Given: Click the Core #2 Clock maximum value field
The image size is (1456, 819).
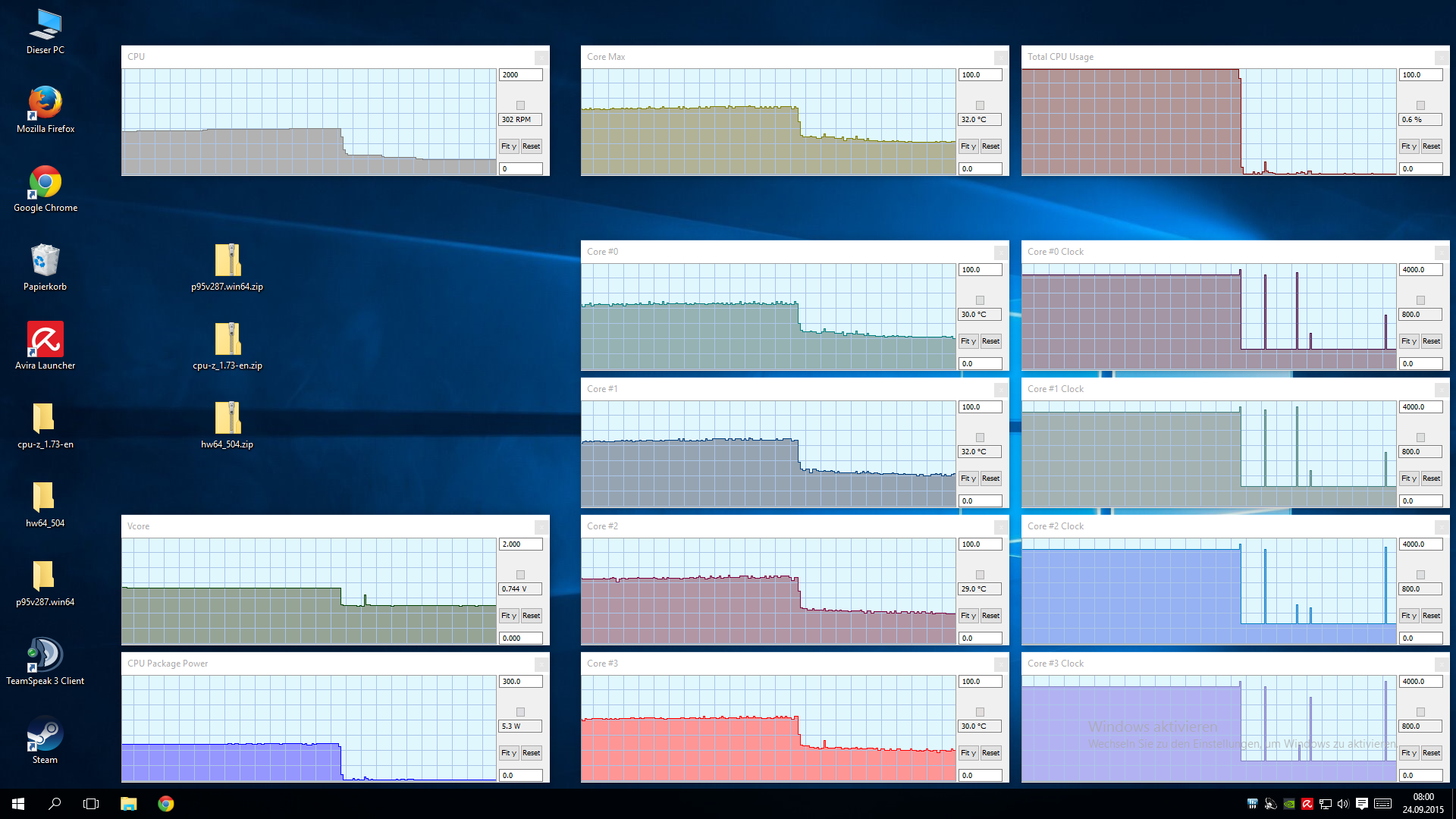Looking at the screenshot, I should [x=1420, y=544].
